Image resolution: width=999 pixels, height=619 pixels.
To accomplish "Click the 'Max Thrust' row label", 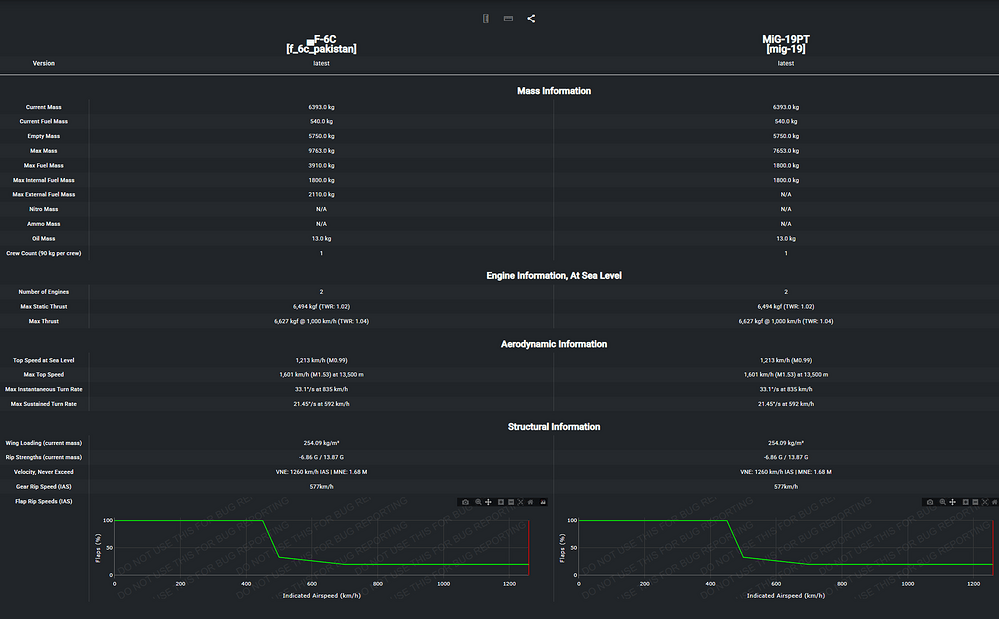I will click(43, 321).
